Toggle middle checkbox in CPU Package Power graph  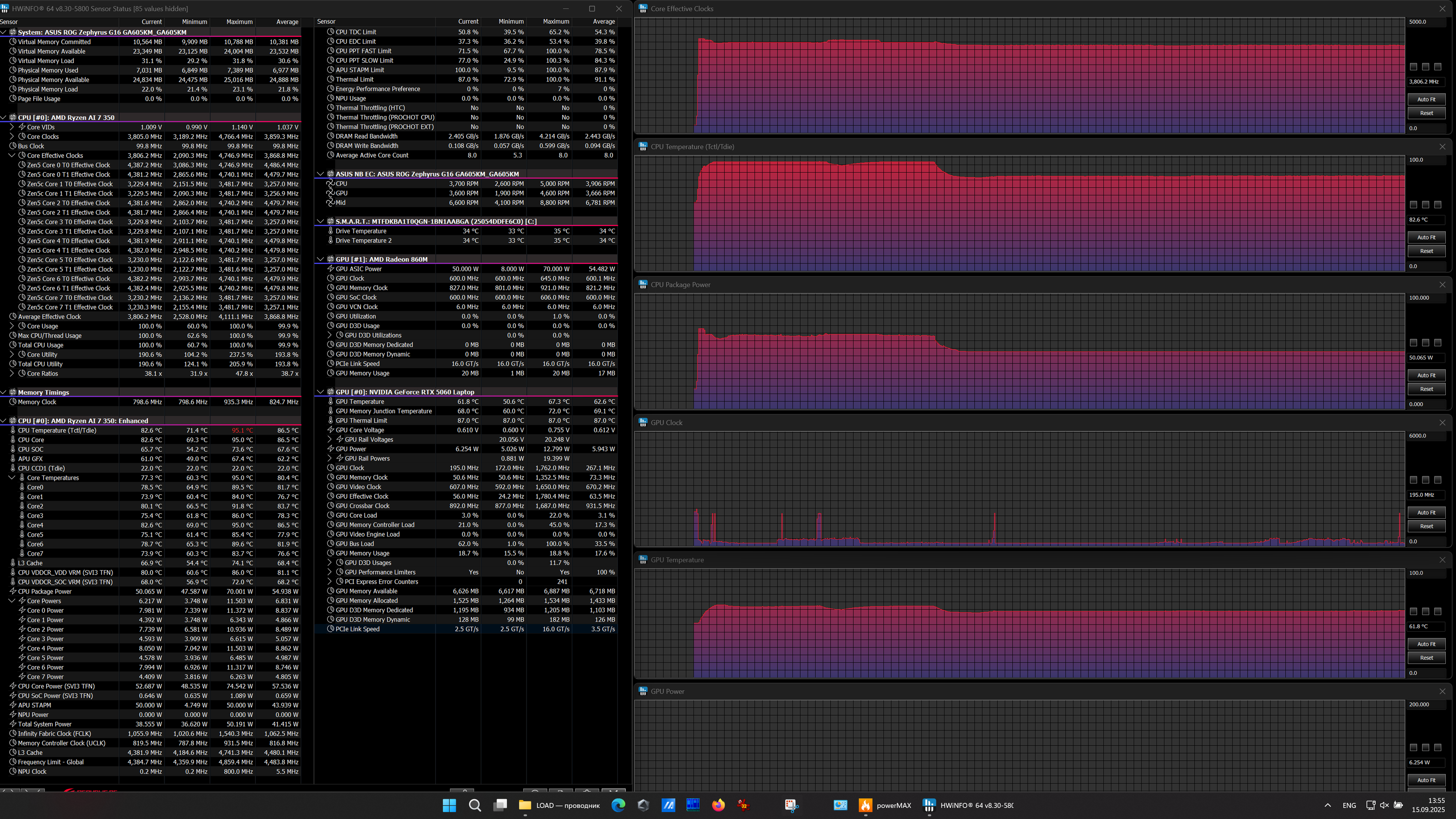(1425, 343)
